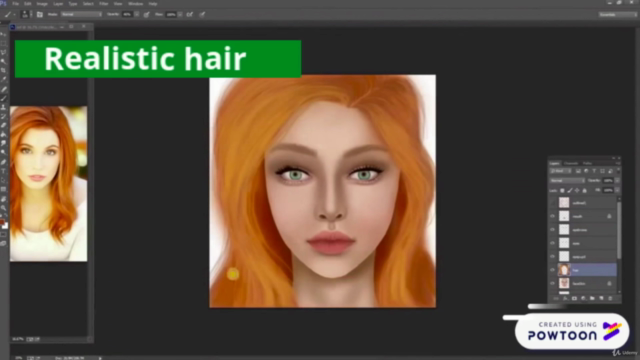This screenshot has width=640, height=360.
Task: Hide the layer below hair layer
Action: click(x=553, y=284)
